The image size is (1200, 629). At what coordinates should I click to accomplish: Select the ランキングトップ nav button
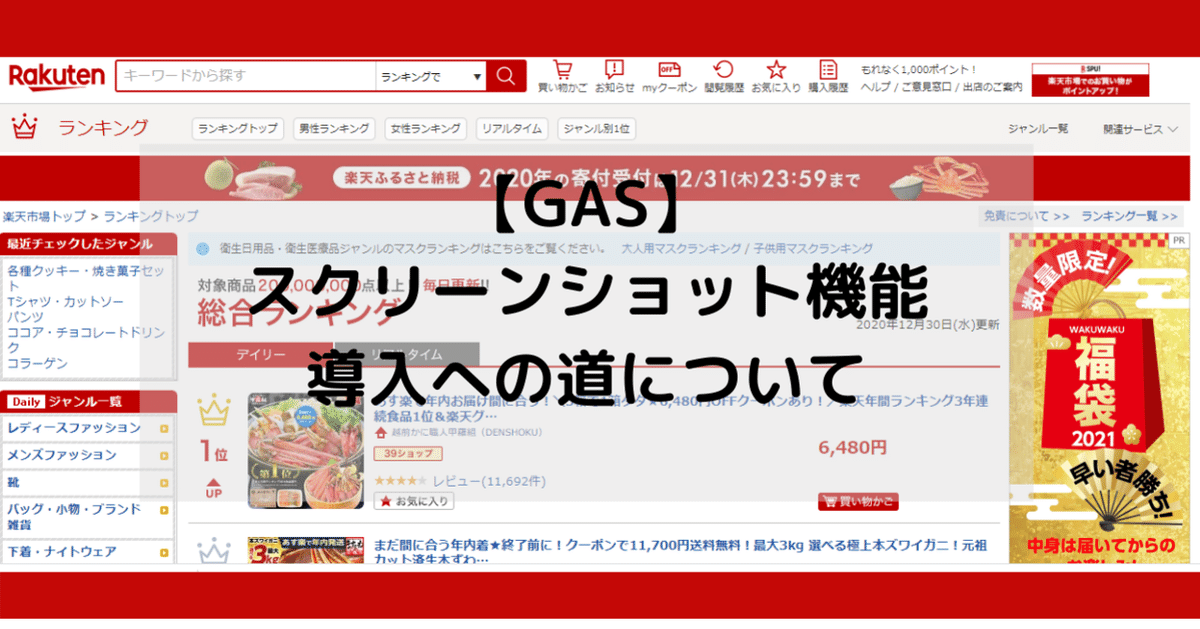[x=238, y=129]
